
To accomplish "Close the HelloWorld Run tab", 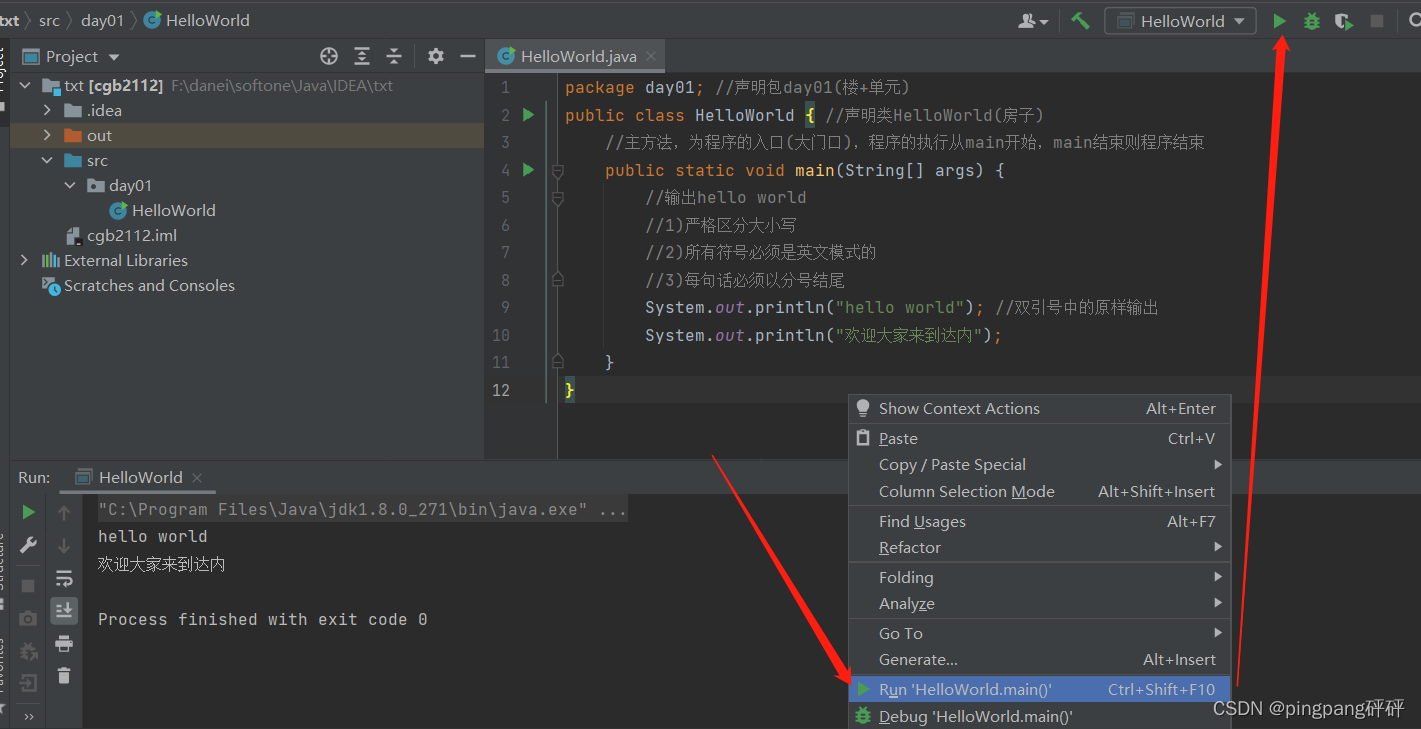I will click(x=197, y=478).
